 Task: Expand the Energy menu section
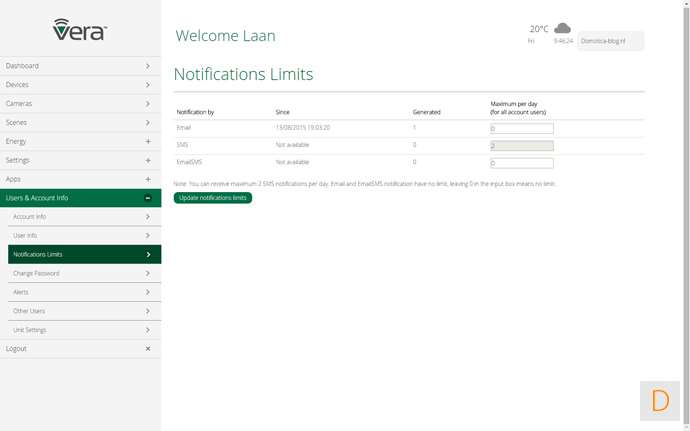tap(148, 141)
